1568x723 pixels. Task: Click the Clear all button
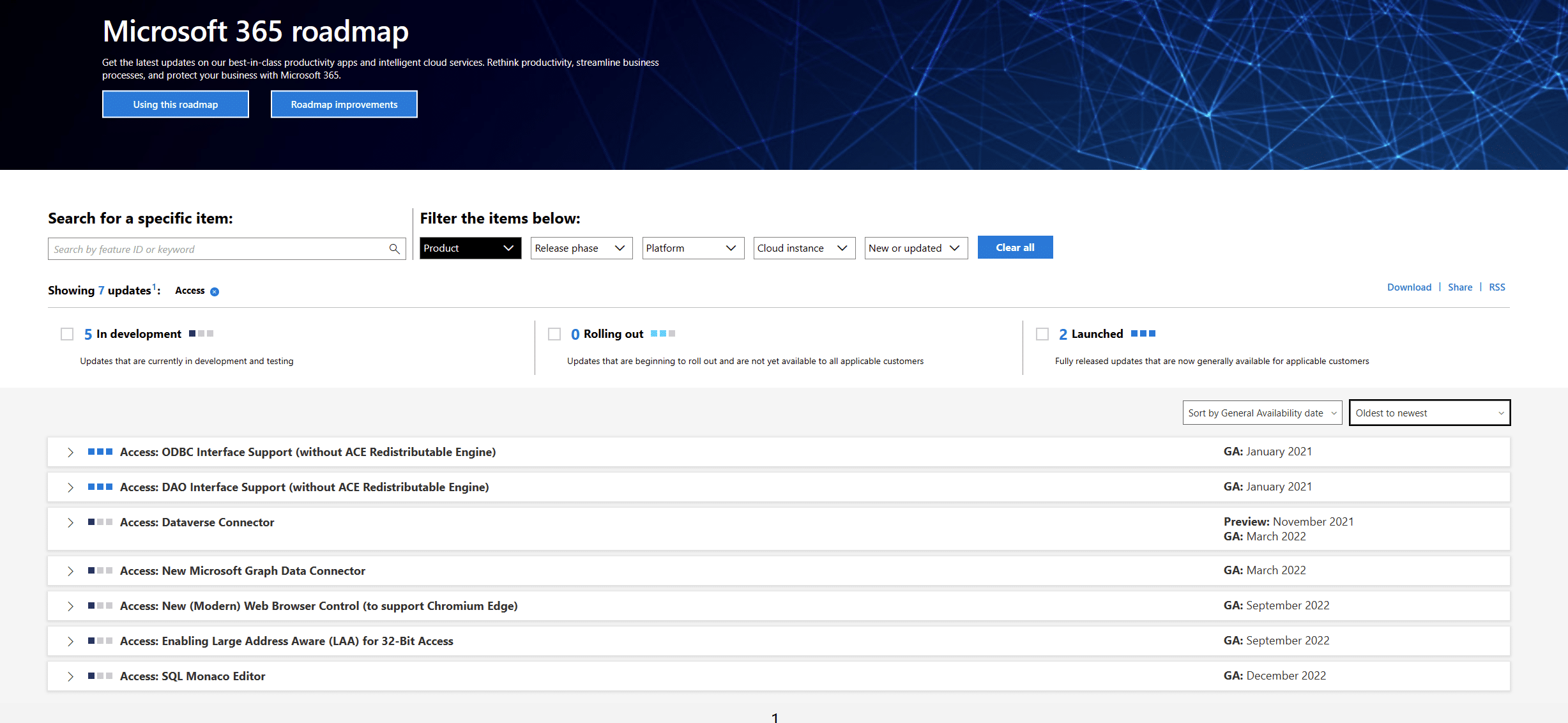(1015, 247)
